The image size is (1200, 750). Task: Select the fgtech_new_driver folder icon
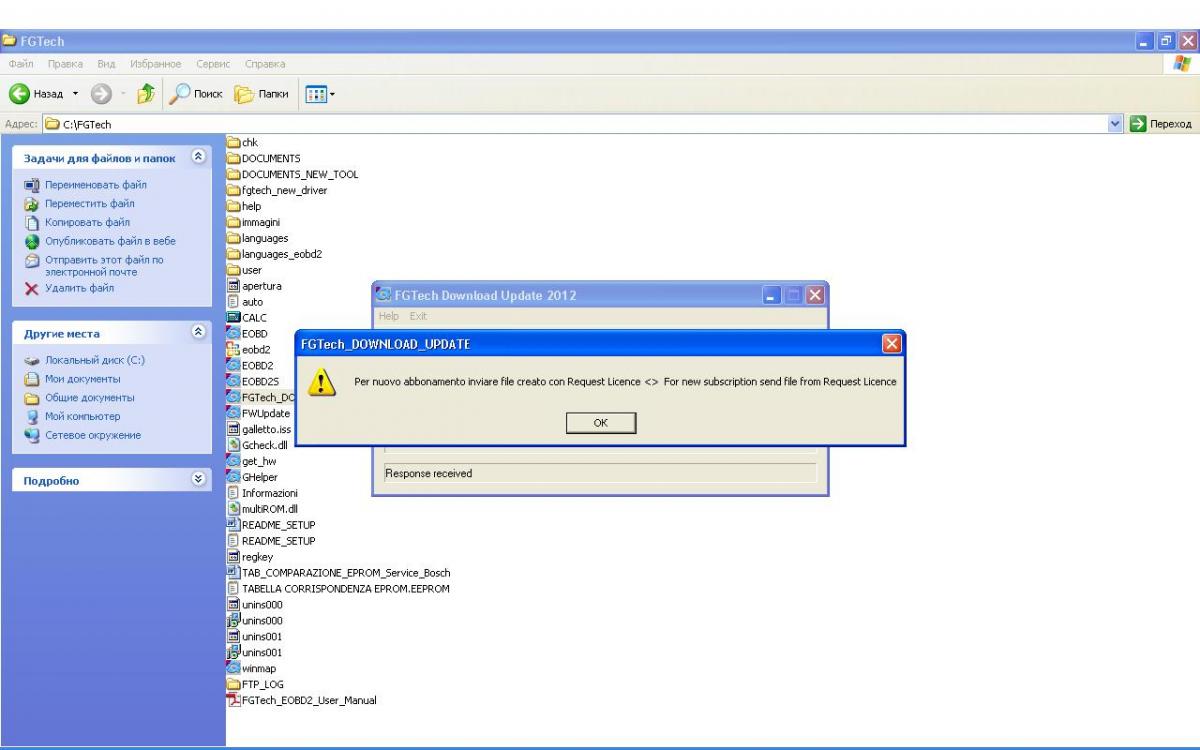click(235, 190)
